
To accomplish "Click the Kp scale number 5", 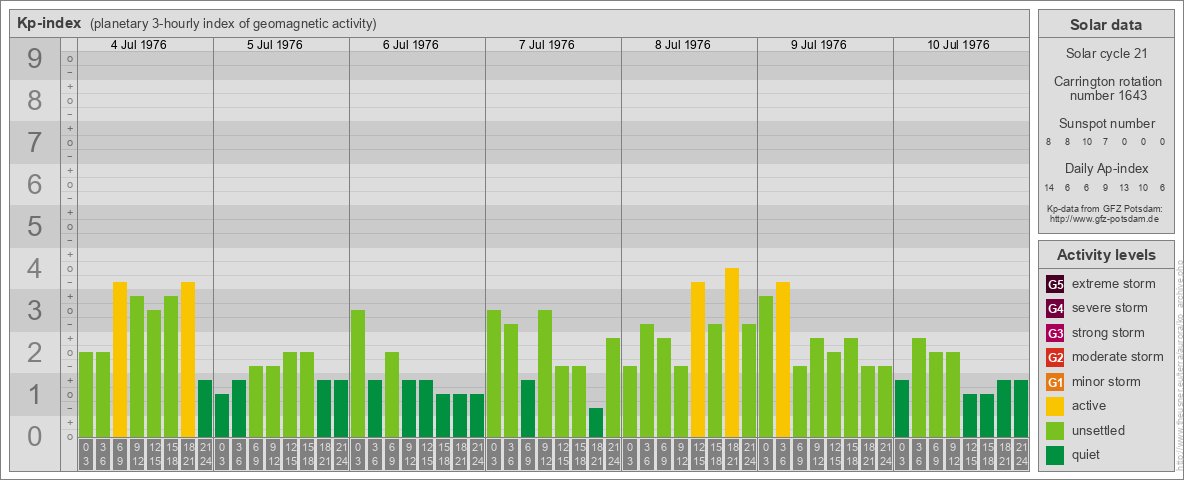I will click(35, 226).
